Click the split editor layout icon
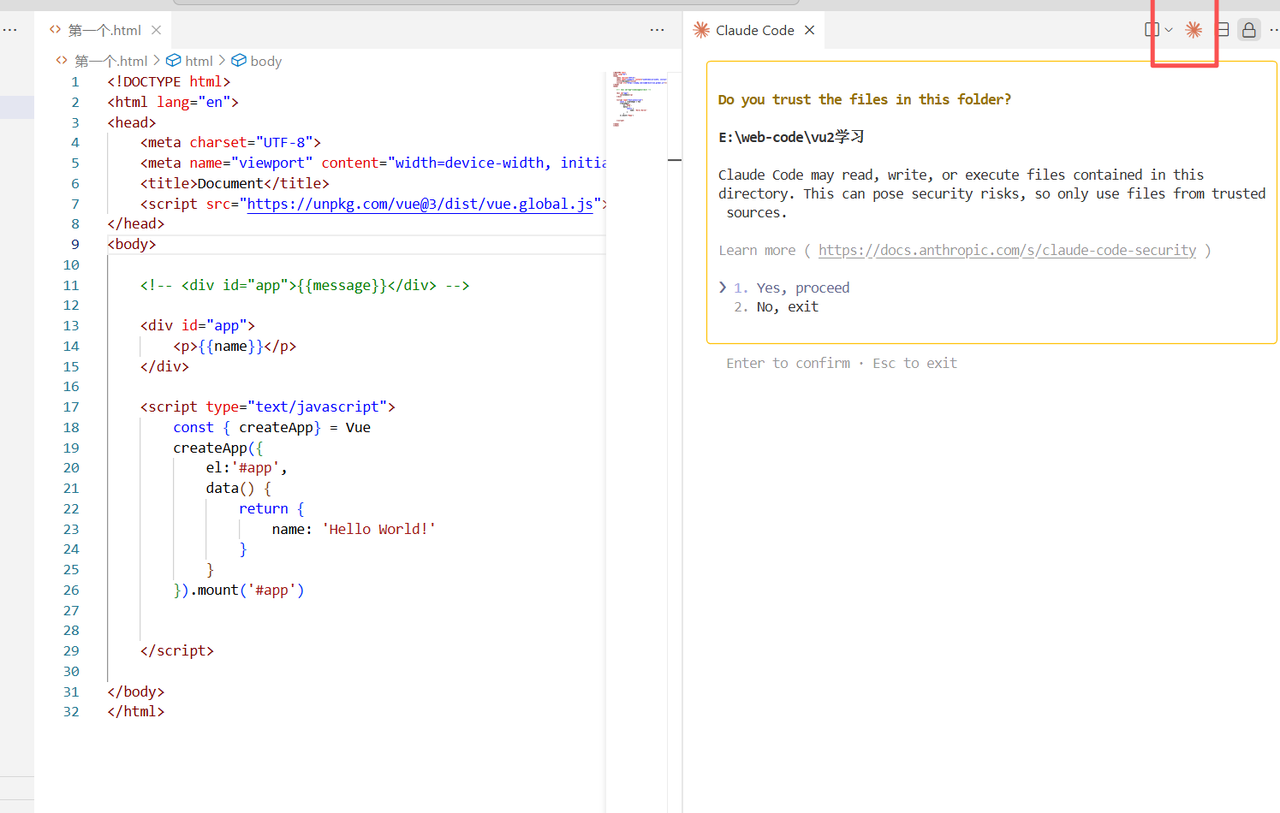Viewport: 1280px width, 813px height. [1222, 30]
